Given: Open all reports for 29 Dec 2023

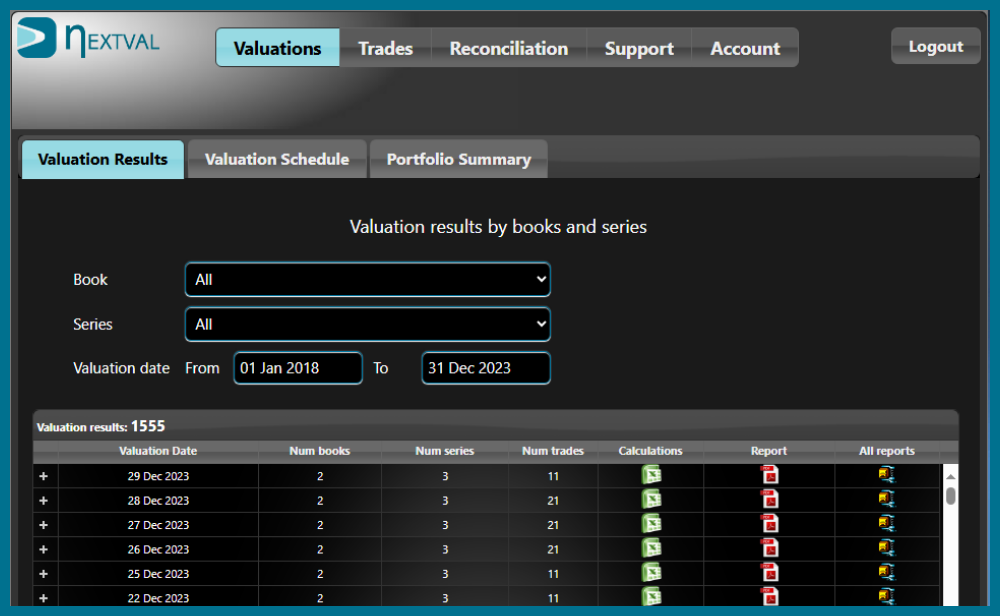Looking at the screenshot, I should tap(887, 475).
